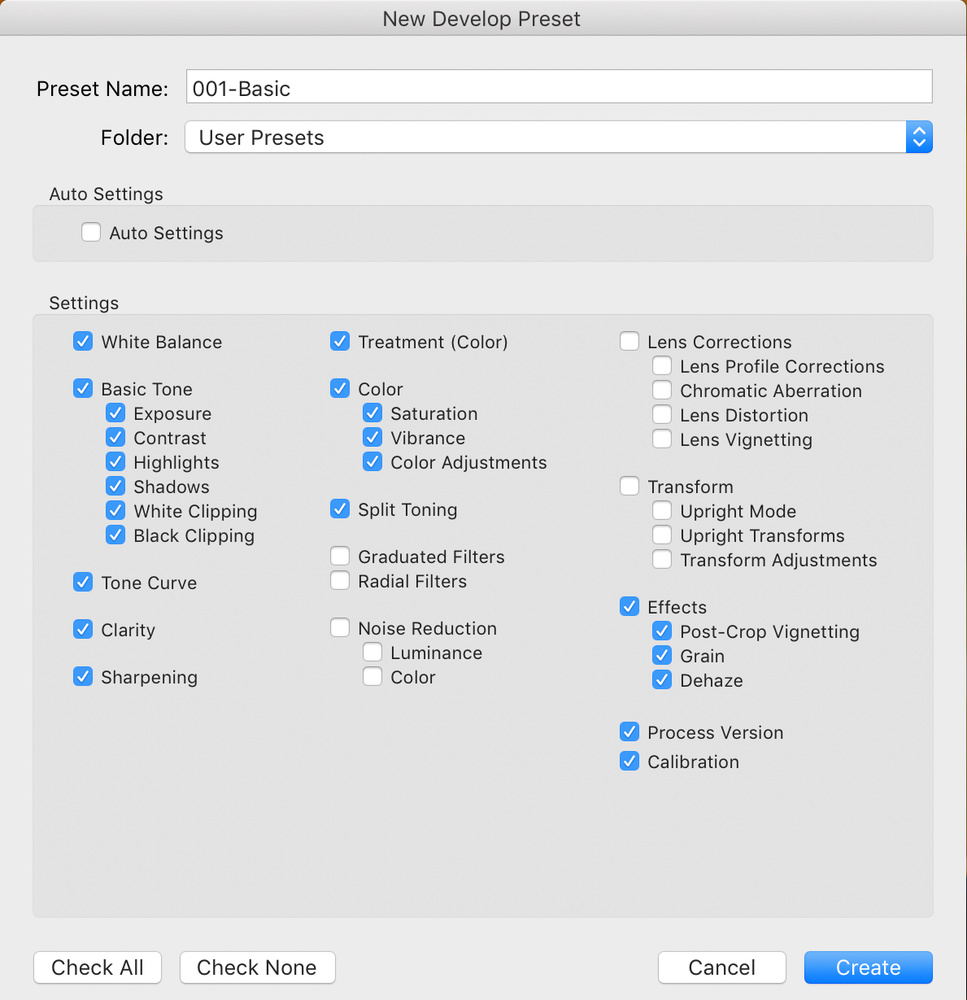Turn off the Sharpening checkbox
967x1000 pixels.
coord(83,677)
